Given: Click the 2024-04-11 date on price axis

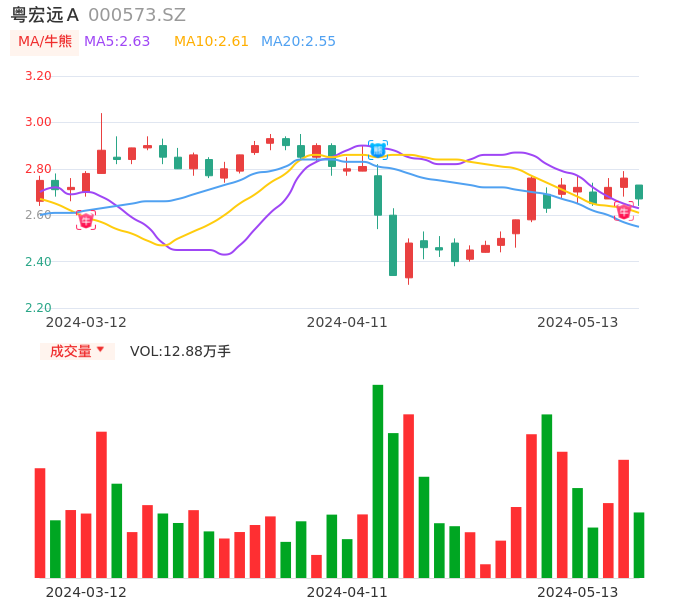Looking at the screenshot, I should pos(347,322).
